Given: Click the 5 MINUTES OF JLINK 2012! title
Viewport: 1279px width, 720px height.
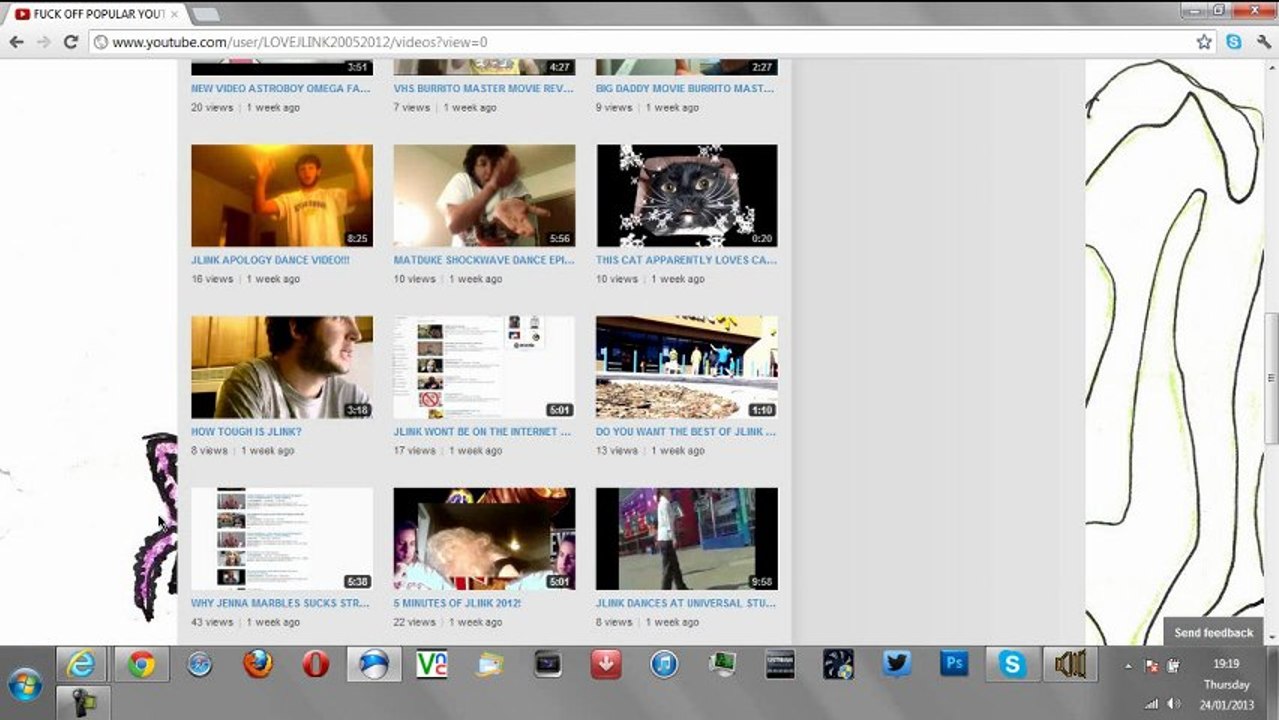Looking at the screenshot, I should point(457,603).
